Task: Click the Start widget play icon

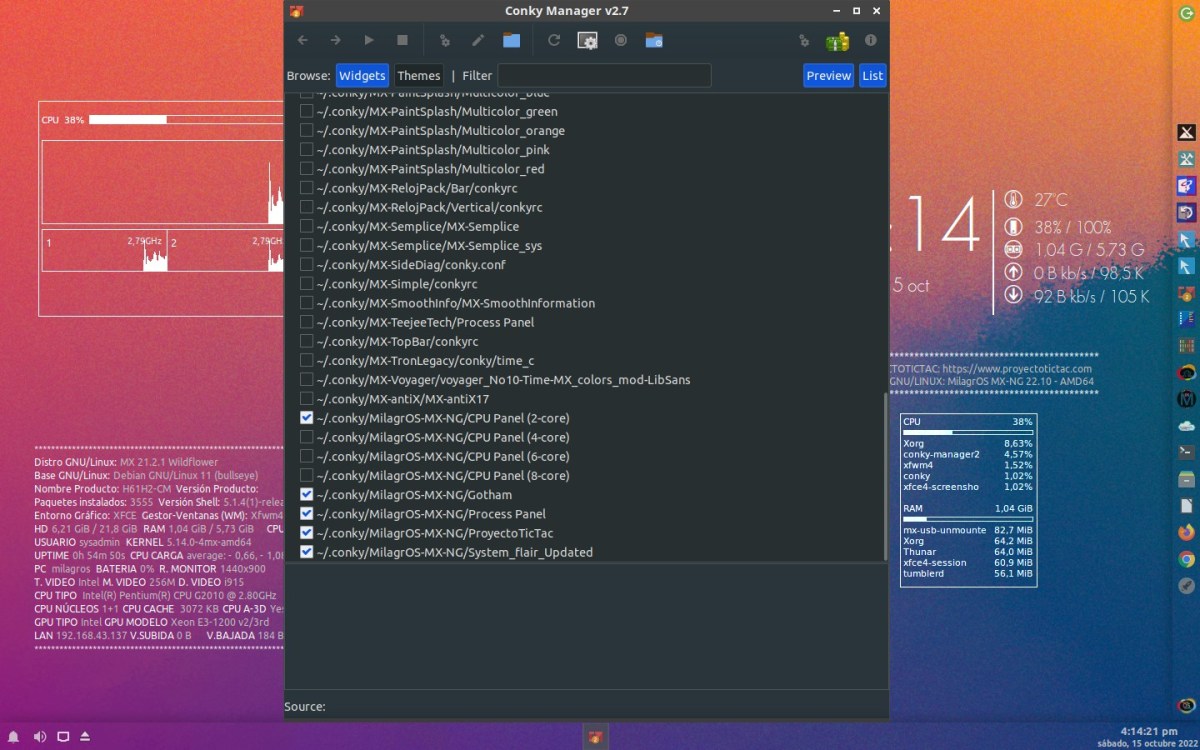Action: point(369,40)
